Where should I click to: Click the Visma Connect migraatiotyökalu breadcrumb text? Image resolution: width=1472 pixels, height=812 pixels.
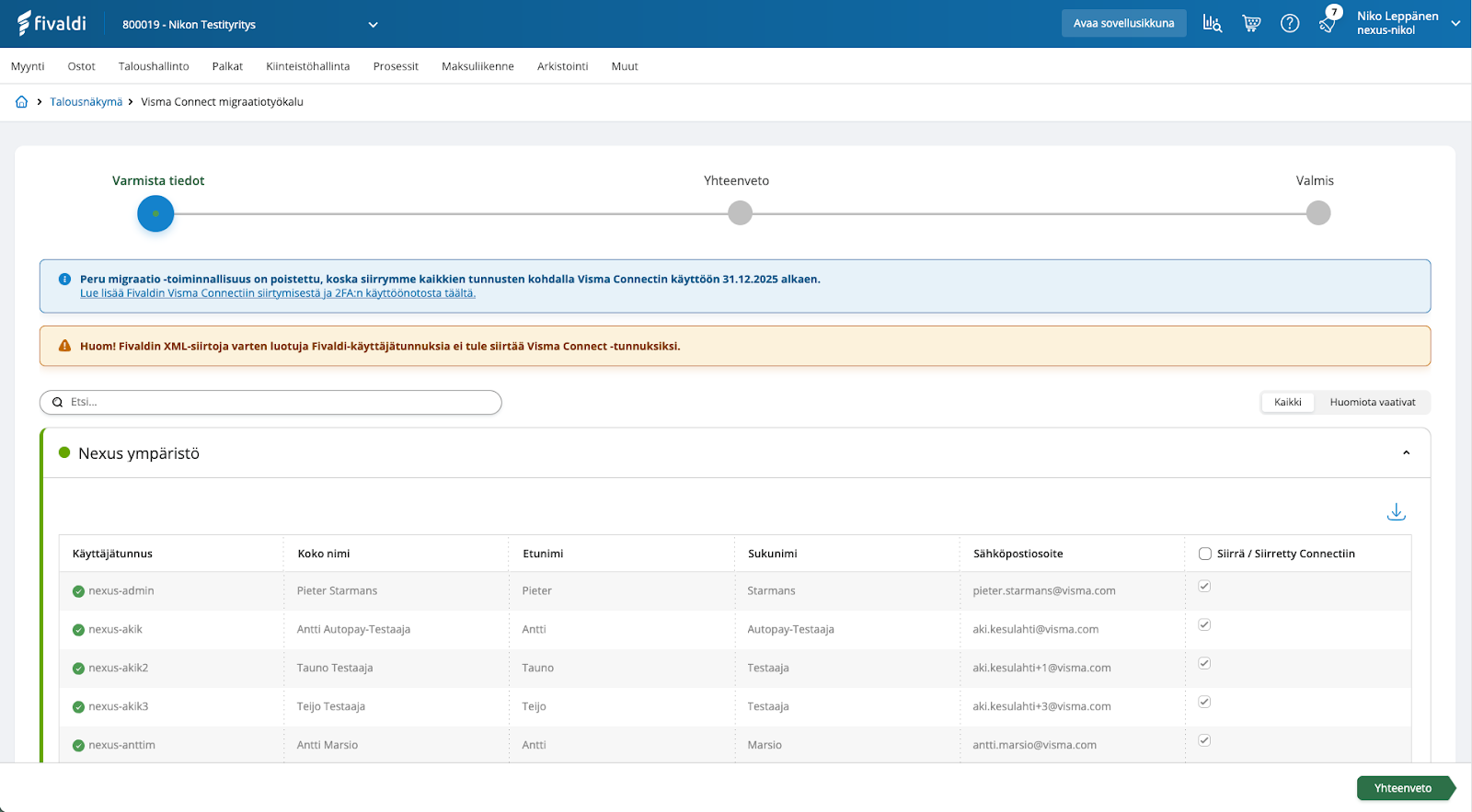click(x=222, y=102)
